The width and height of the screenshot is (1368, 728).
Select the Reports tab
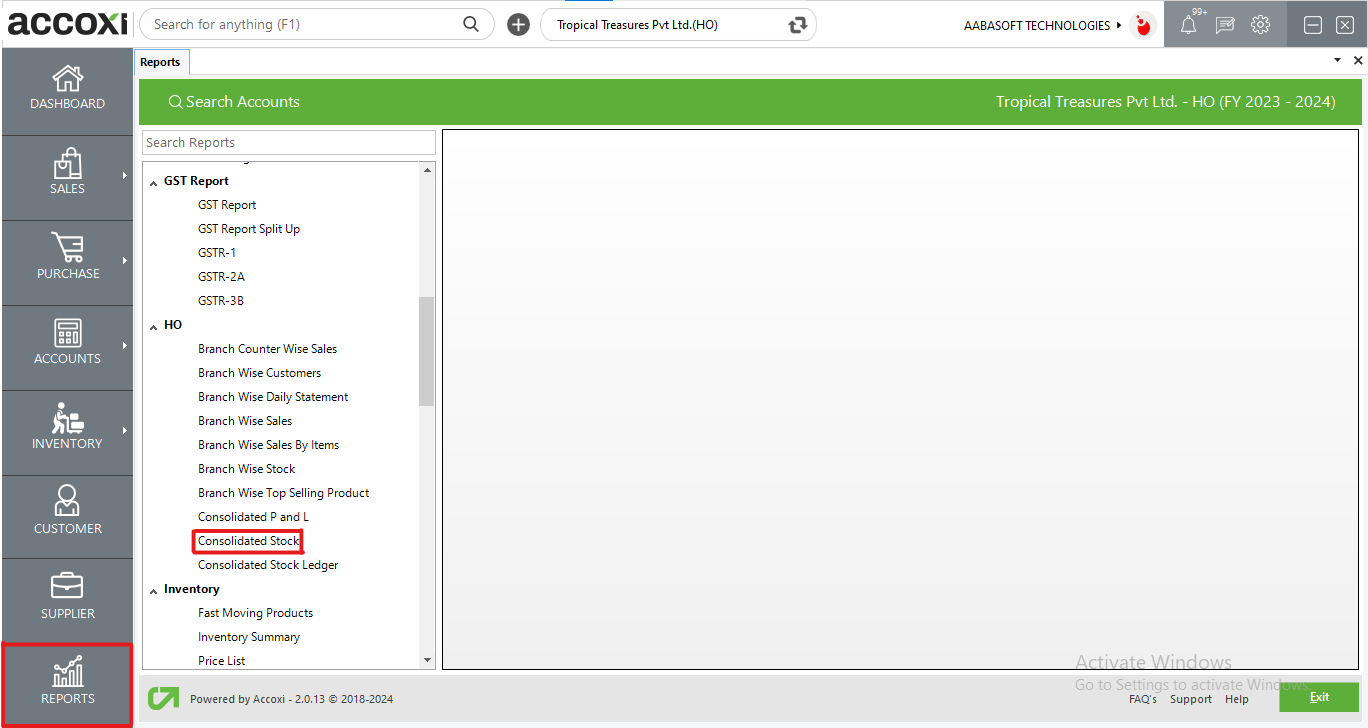pos(160,62)
